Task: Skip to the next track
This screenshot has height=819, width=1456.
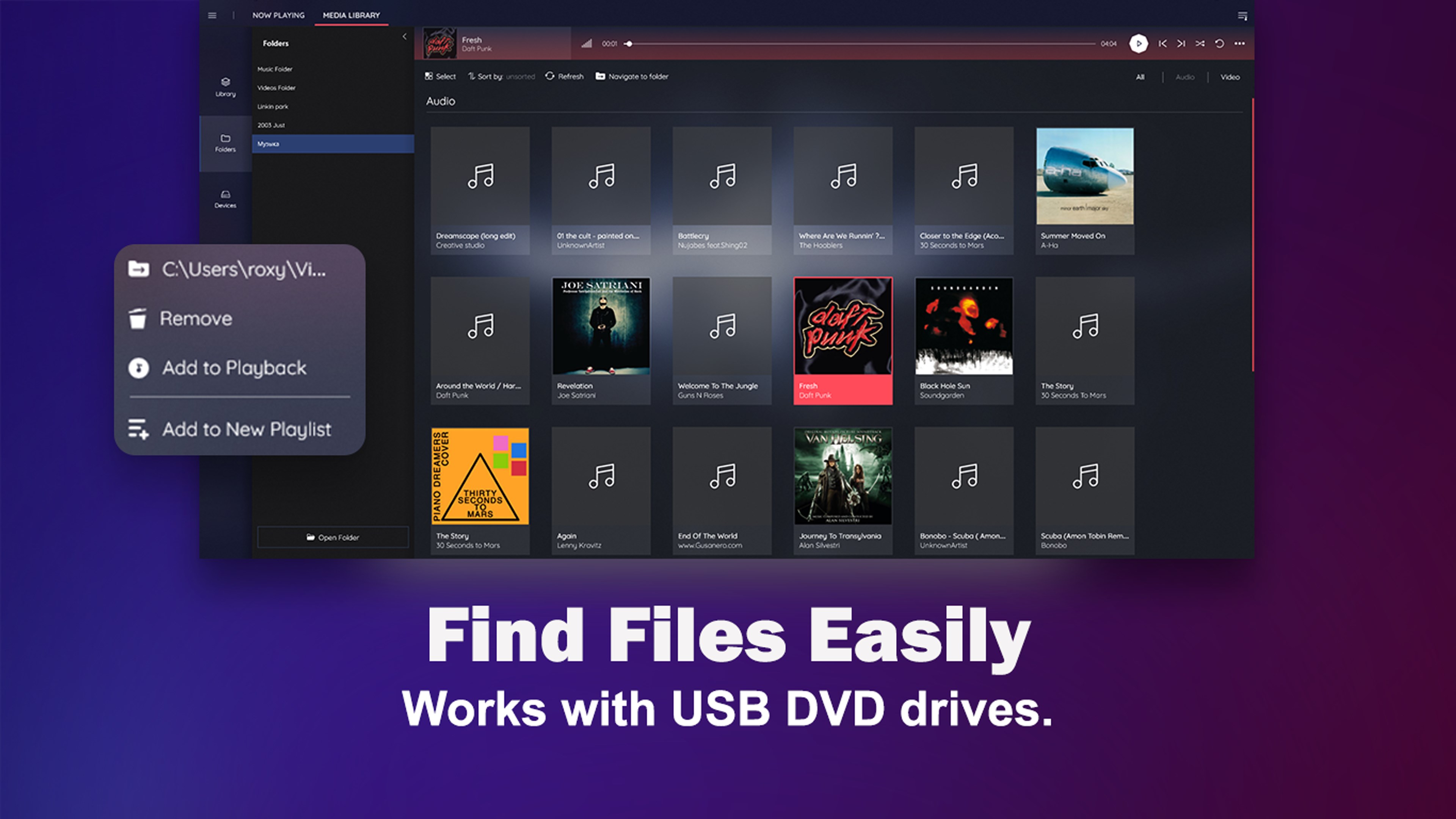Action: coord(1181,44)
